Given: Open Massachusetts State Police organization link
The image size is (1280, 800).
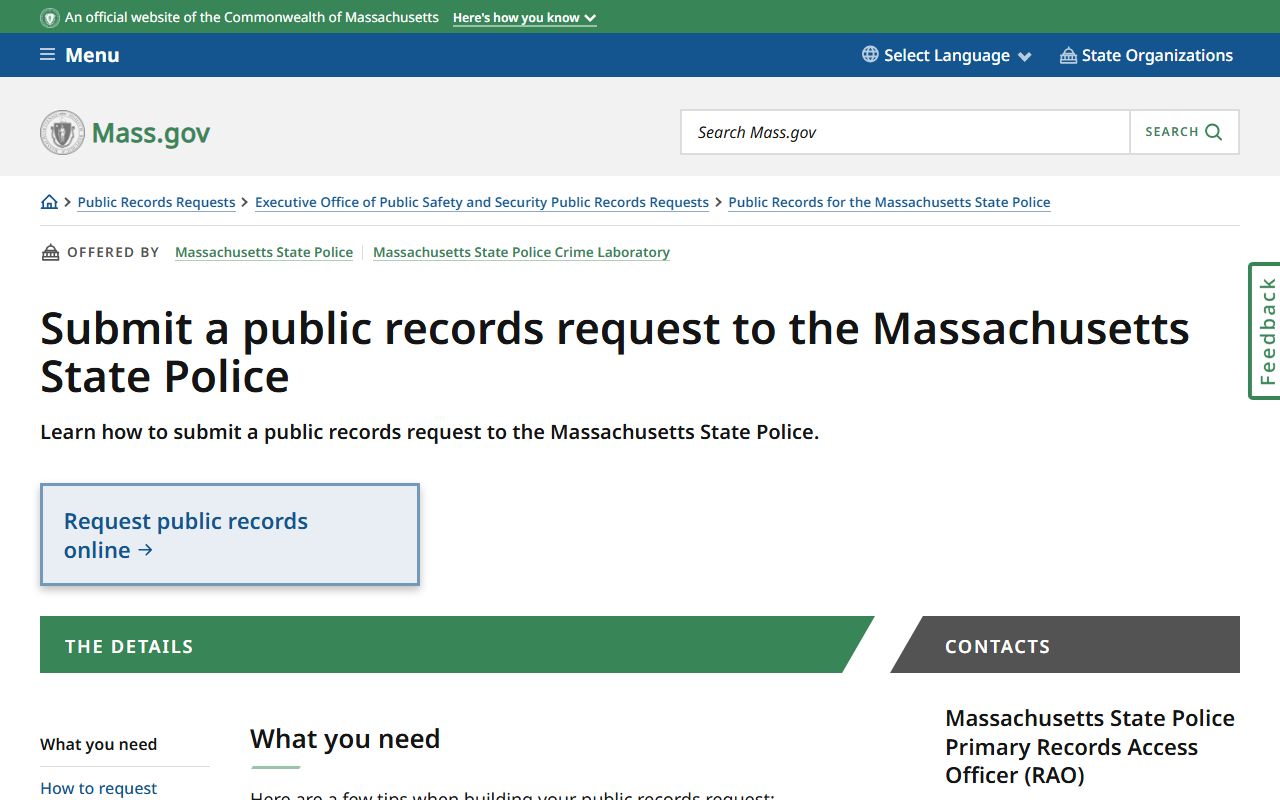Looking at the screenshot, I should 264,252.
